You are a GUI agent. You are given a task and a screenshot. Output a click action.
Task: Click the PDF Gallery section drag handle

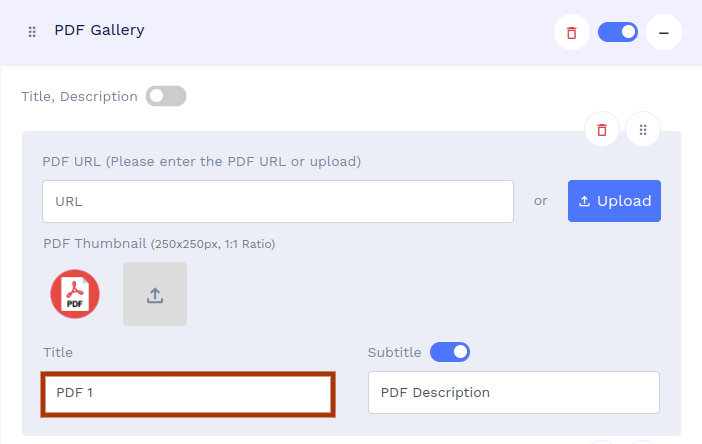tap(32, 32)
